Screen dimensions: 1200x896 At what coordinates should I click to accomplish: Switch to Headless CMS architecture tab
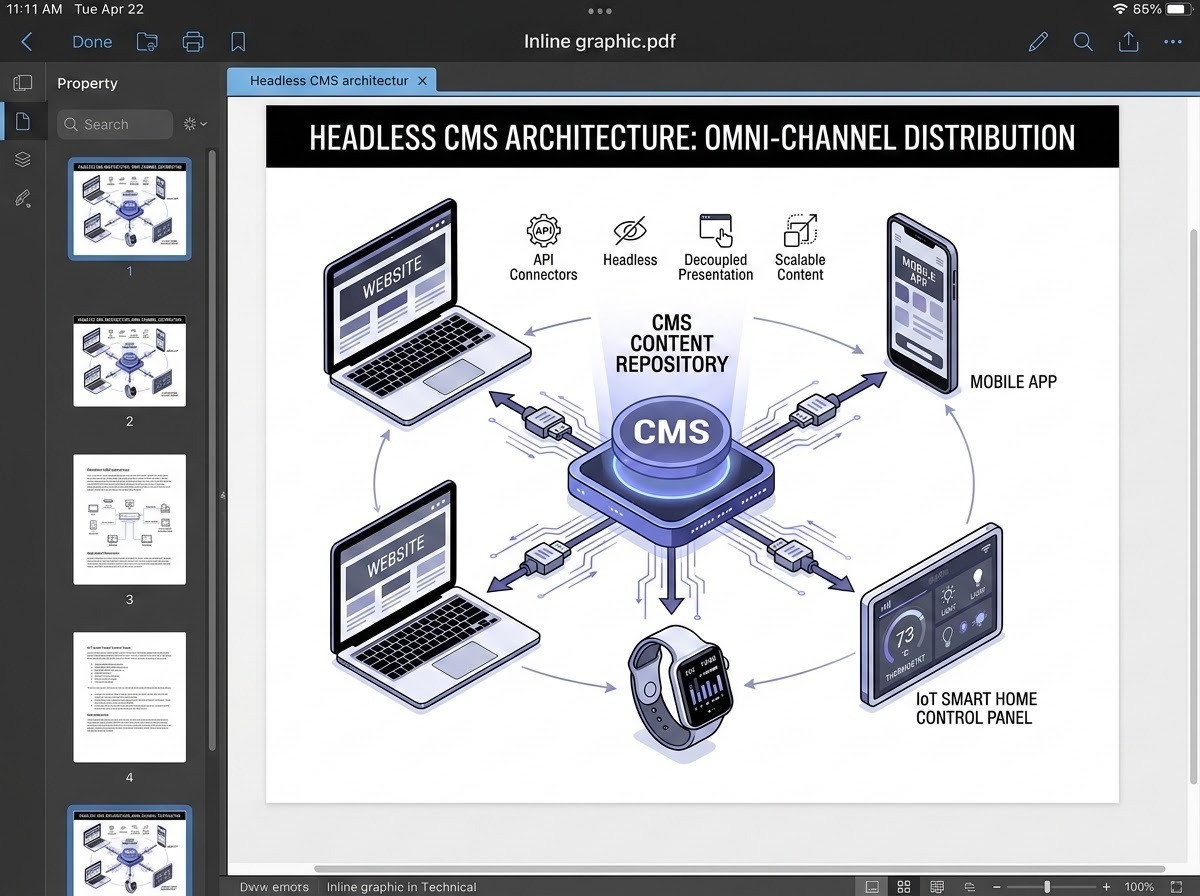[328, 80]
